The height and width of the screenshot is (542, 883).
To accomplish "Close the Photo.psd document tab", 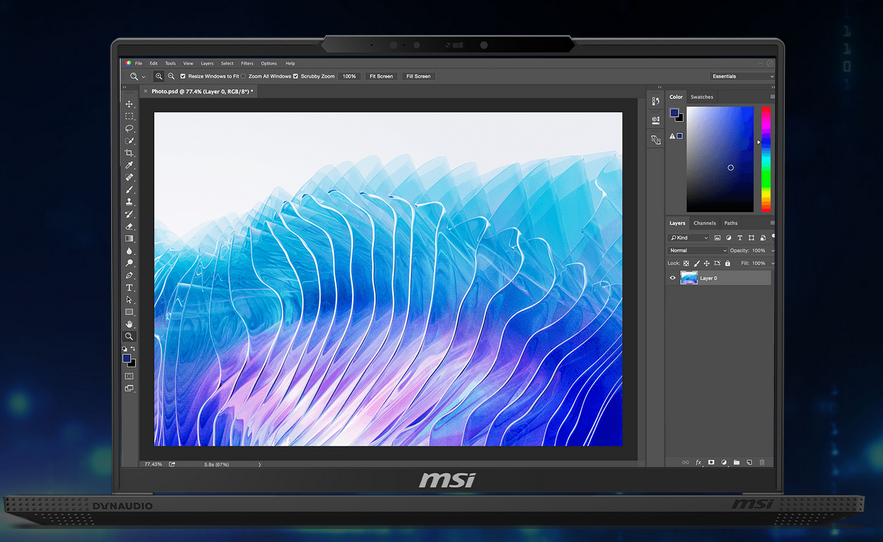I will [146, 91].
